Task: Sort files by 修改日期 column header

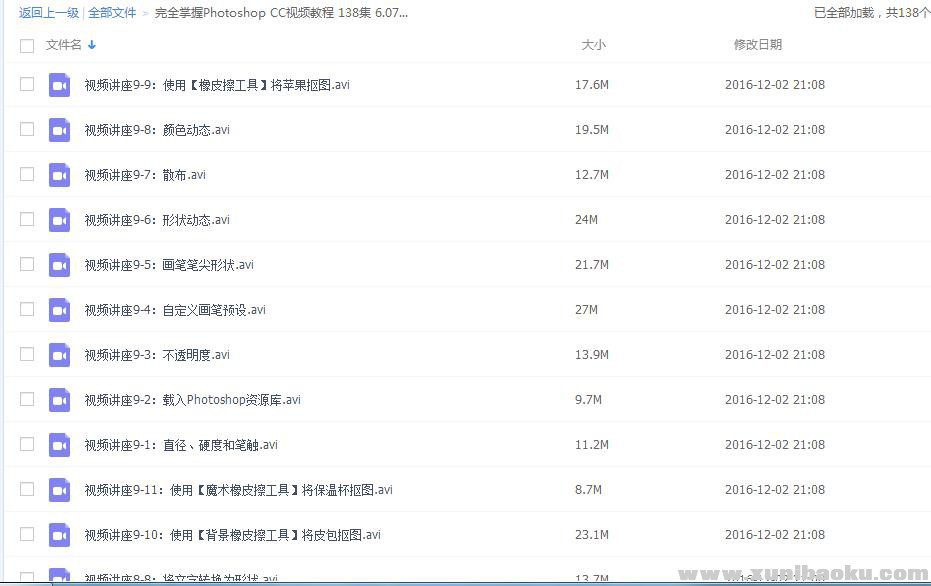Action: (x=757, y=45)
